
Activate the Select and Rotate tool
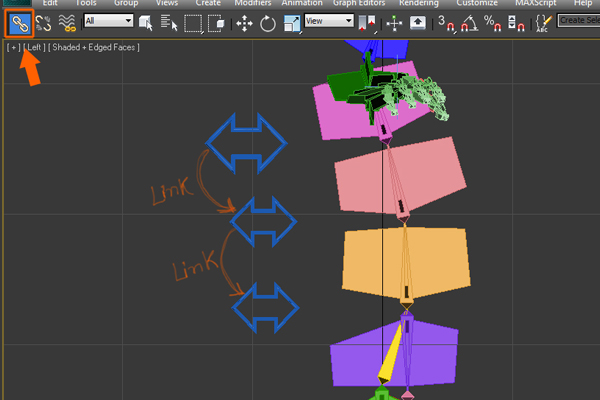(x=267, y=24)
